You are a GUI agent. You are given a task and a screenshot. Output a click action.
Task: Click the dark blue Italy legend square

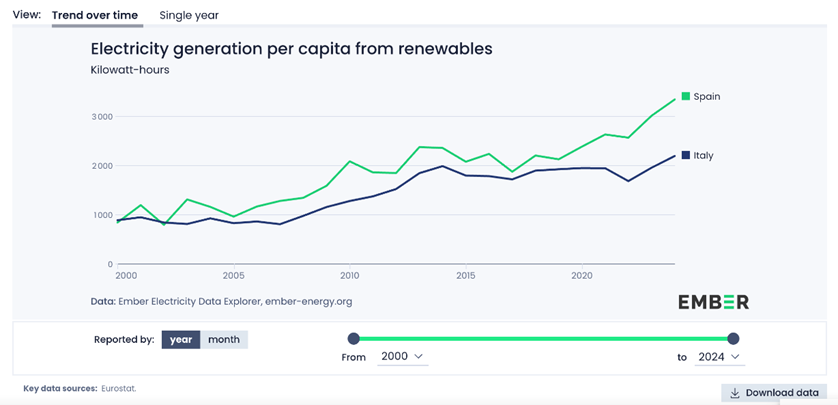coord(686,155)
